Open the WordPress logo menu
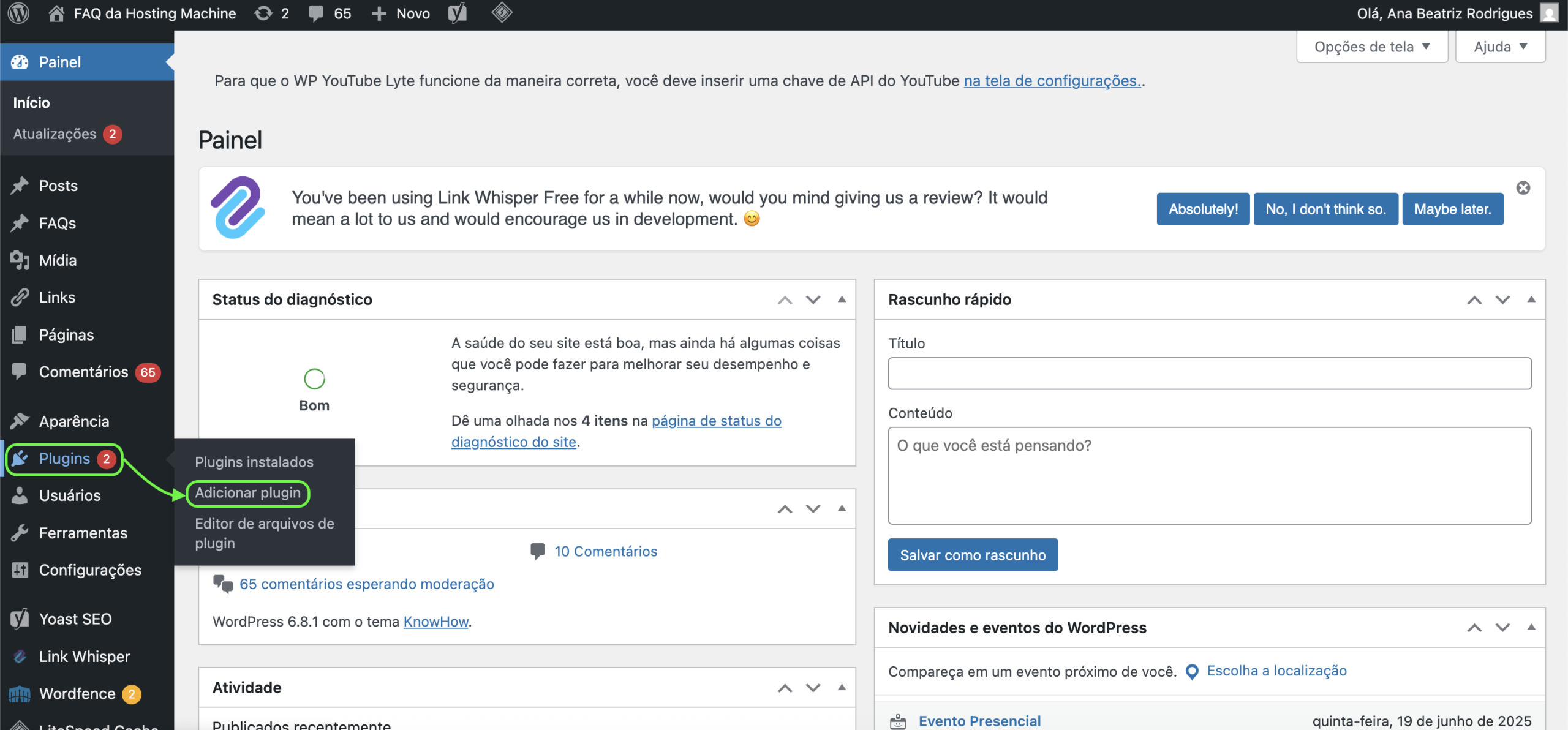Screen dimensions: 1568x730 tap(18, 13)
